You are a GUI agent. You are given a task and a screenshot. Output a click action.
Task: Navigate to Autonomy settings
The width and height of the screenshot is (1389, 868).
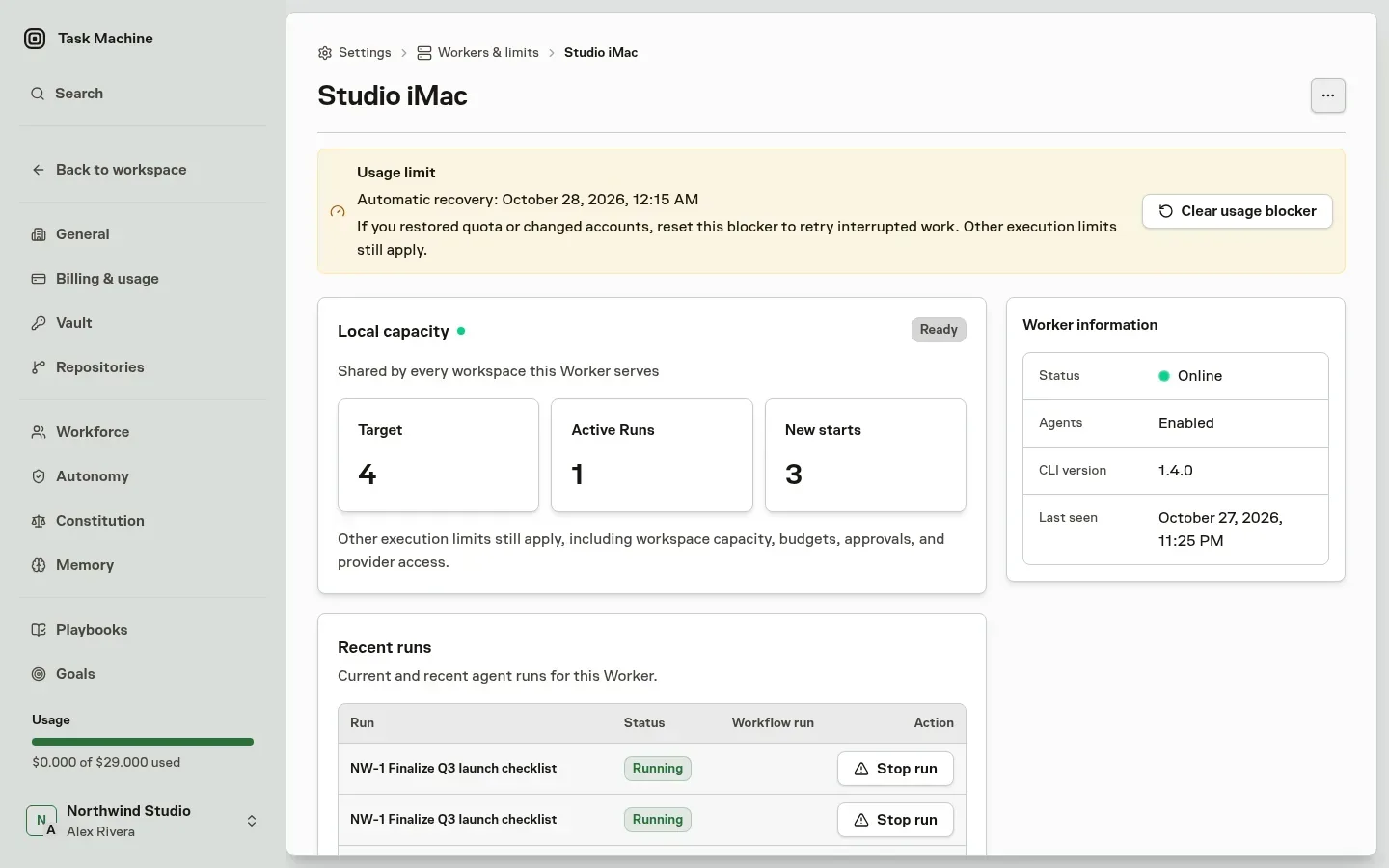[142, 476]
